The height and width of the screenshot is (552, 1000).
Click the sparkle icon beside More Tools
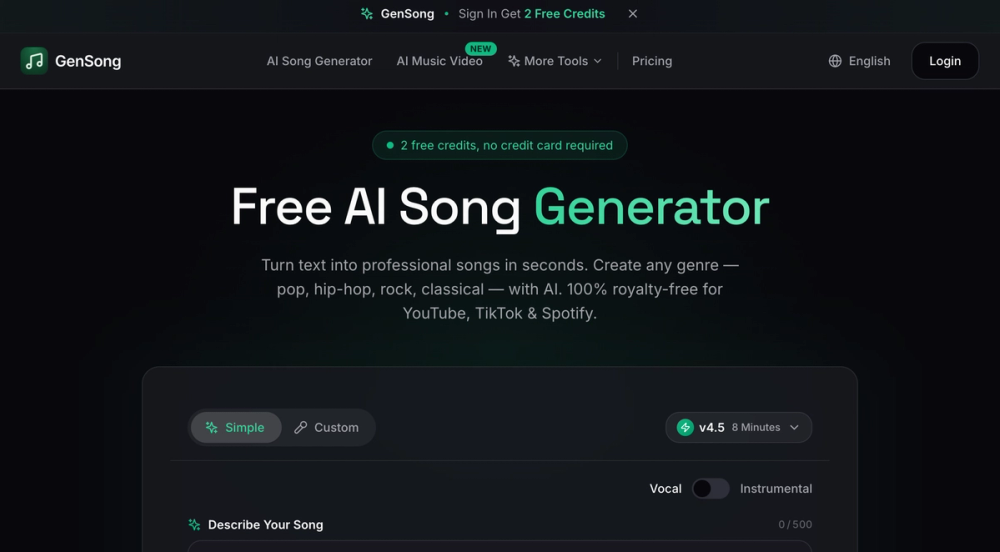514,61
